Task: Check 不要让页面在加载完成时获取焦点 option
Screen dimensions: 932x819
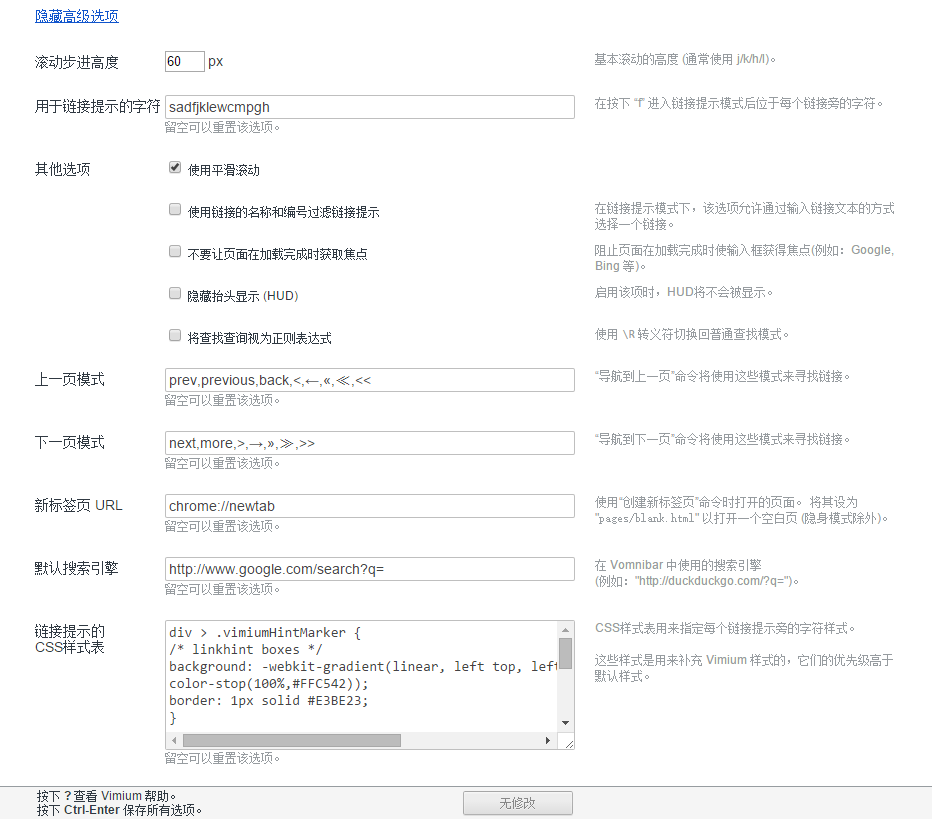Action: pyautogui.click(x=175, y=251)
